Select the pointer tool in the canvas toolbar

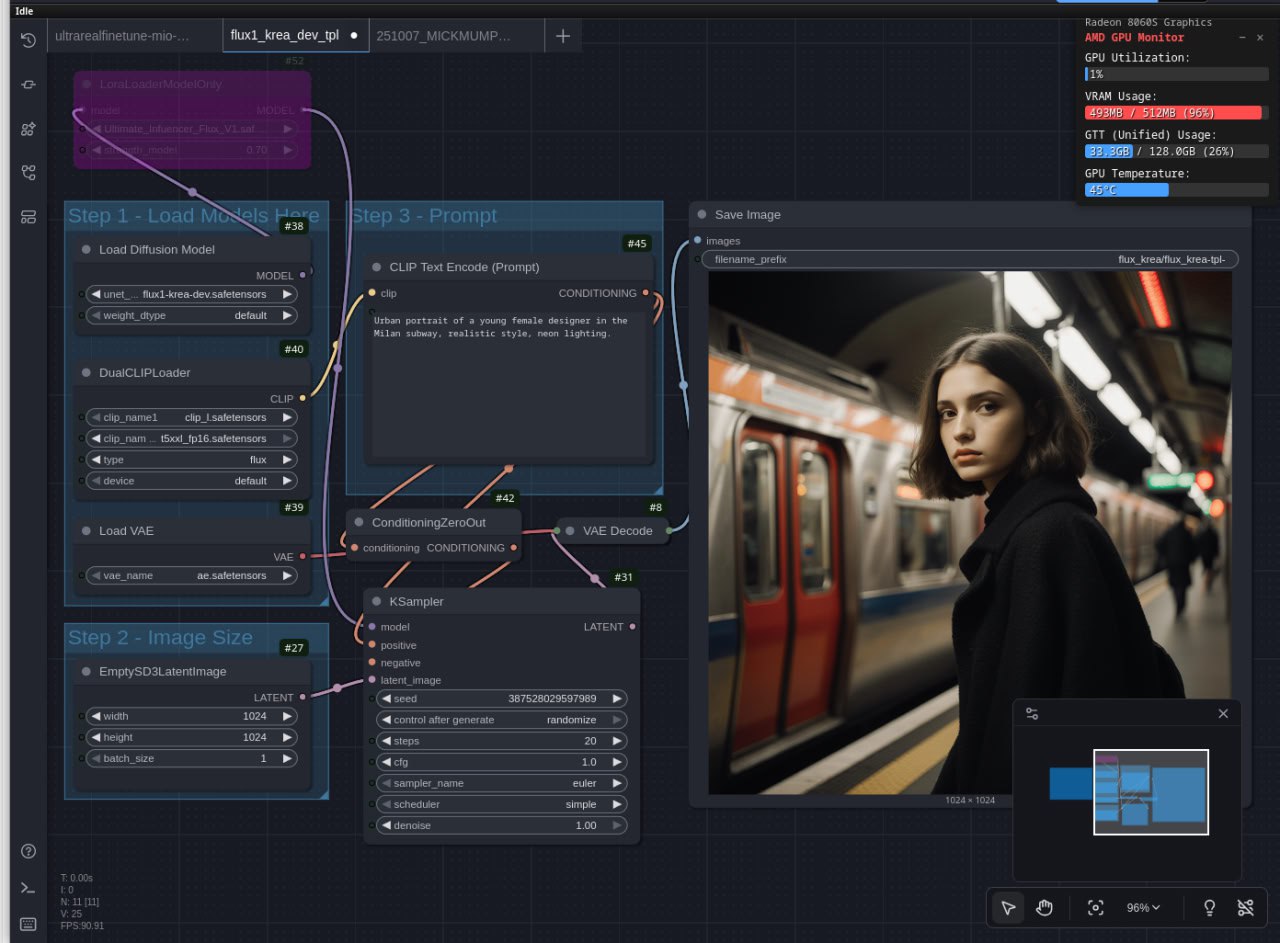tap(1008, 908)
